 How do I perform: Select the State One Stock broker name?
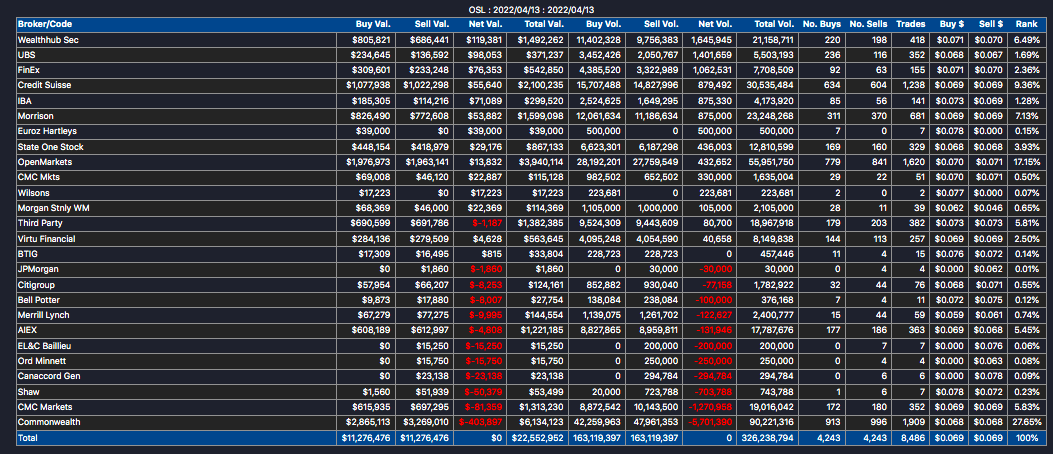(x=50, y=146)
